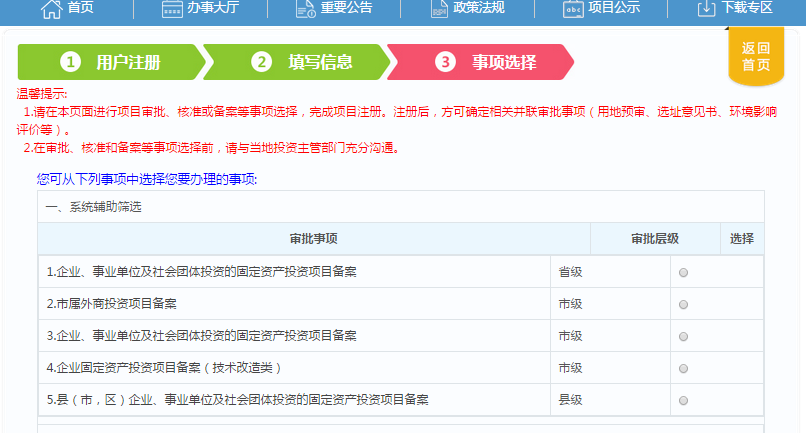Open the 办事大厅 navigation menu item

point(215,8)
